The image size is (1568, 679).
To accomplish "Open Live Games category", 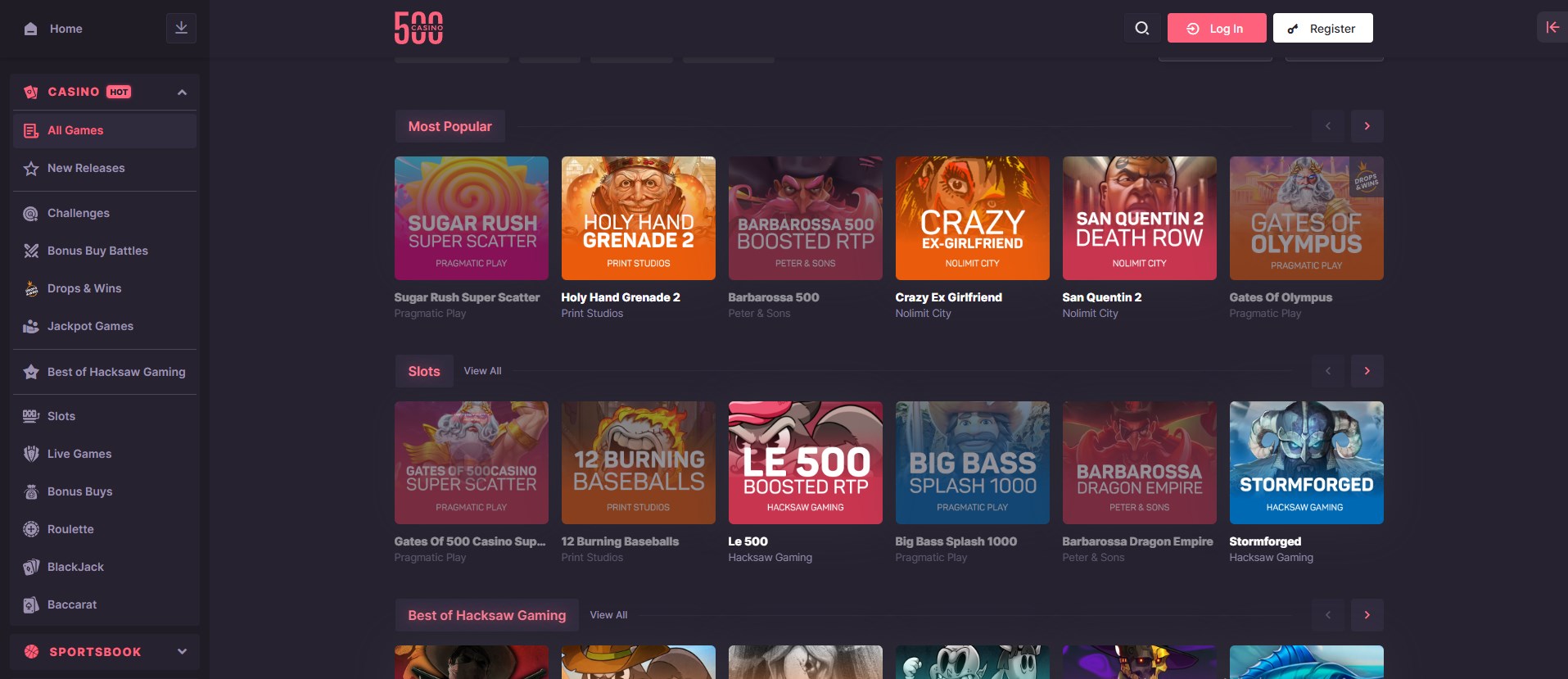I will 105,454.
